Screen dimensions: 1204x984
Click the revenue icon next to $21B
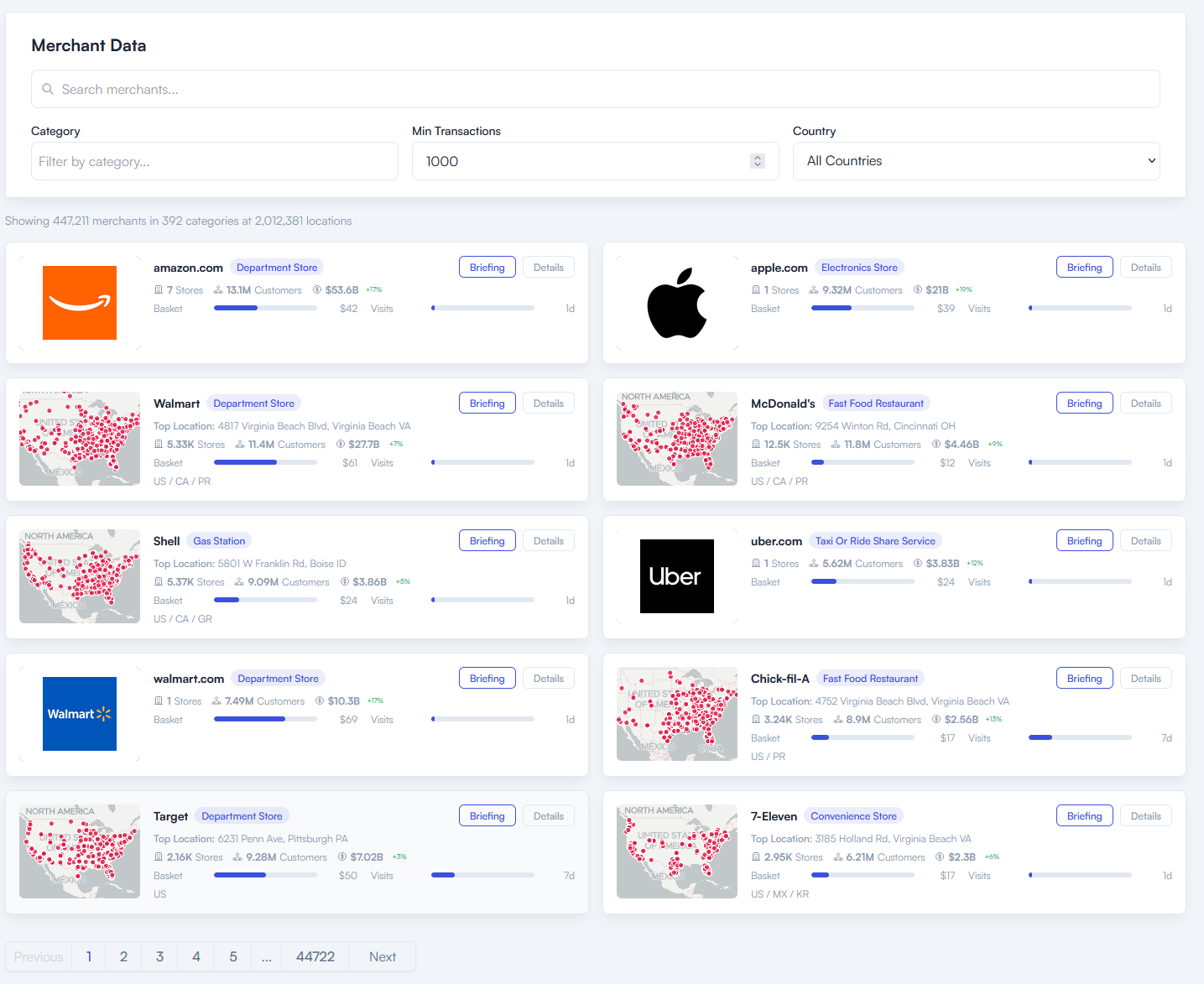(918, 289)
